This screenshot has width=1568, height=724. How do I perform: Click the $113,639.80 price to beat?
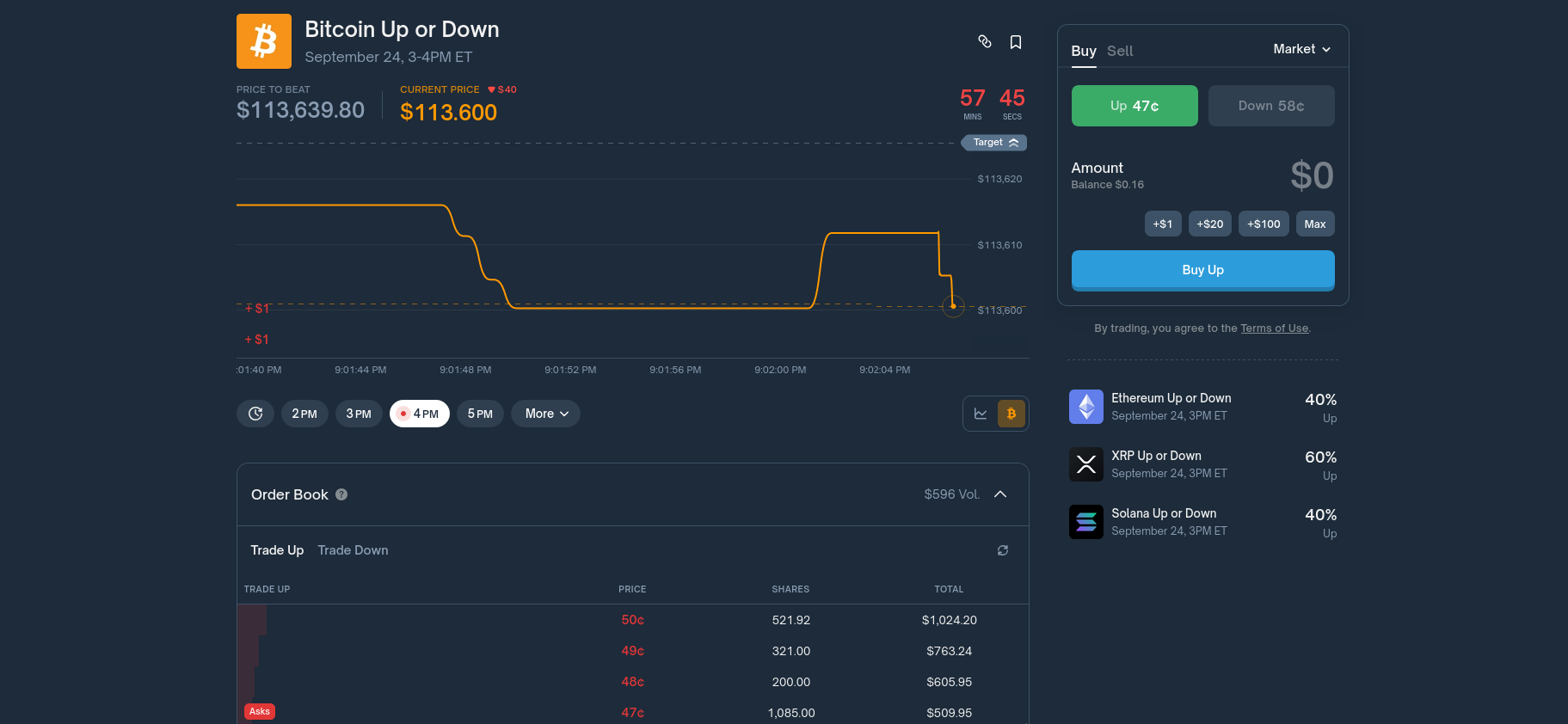pyautogui.click(x=301, y=110)
